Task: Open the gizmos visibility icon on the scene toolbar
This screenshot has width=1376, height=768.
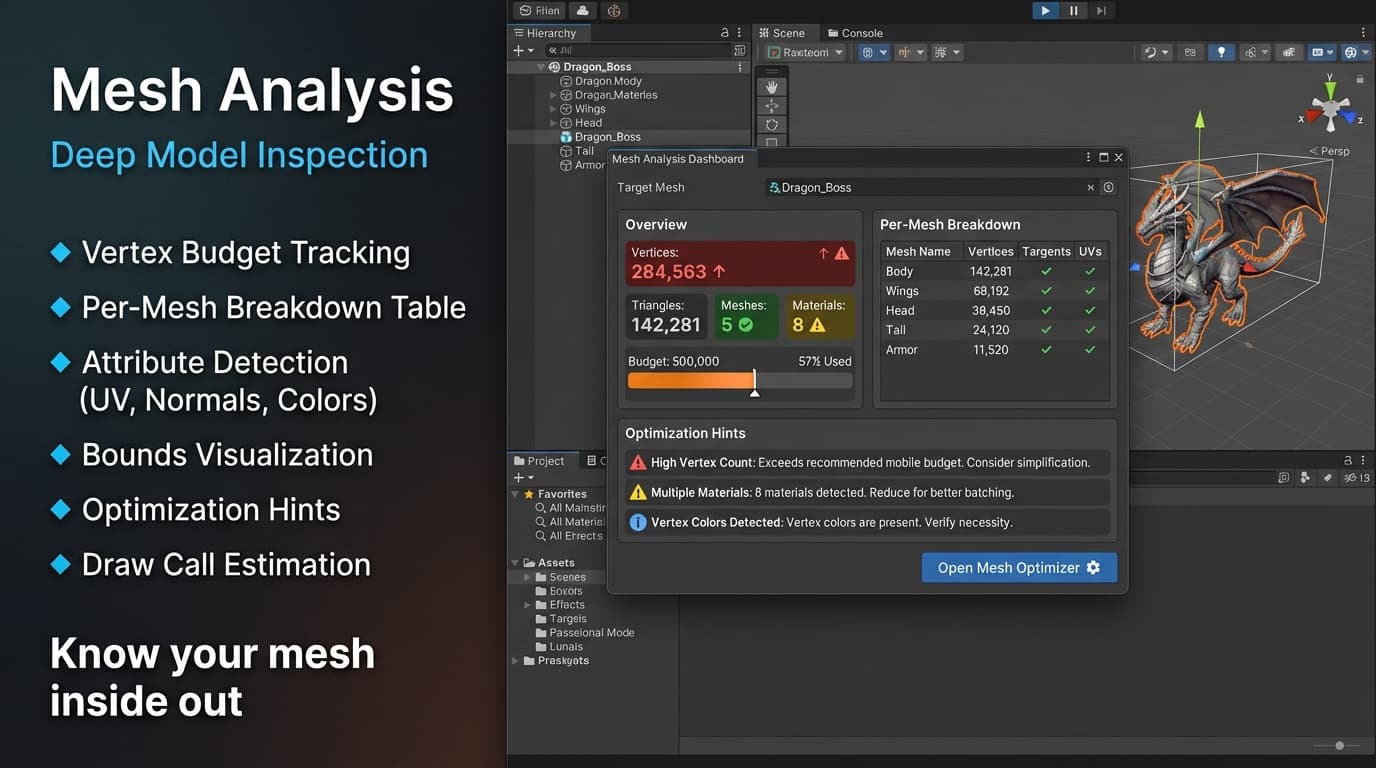Action: [1351, 51]
